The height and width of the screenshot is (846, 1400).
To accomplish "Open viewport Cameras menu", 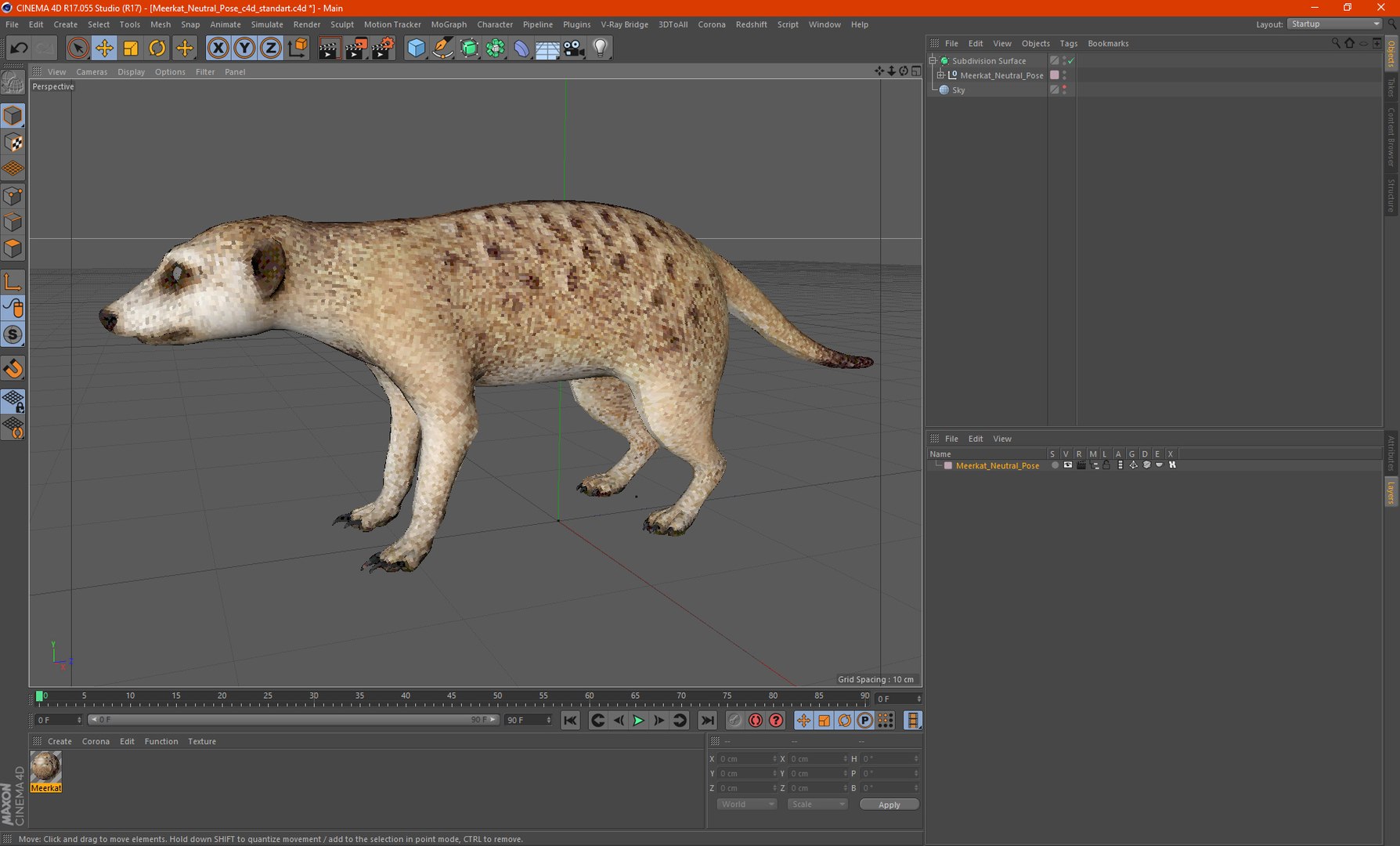I will (92, 72).
